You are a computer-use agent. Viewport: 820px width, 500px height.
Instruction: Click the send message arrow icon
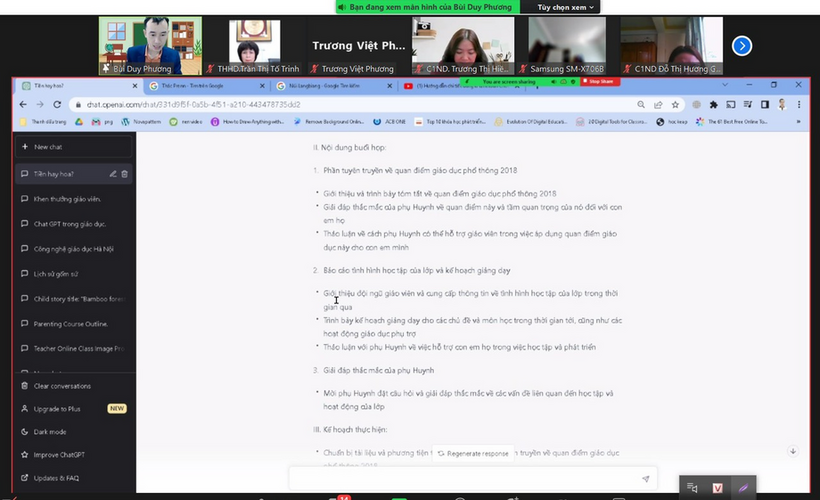coord(646,479)
